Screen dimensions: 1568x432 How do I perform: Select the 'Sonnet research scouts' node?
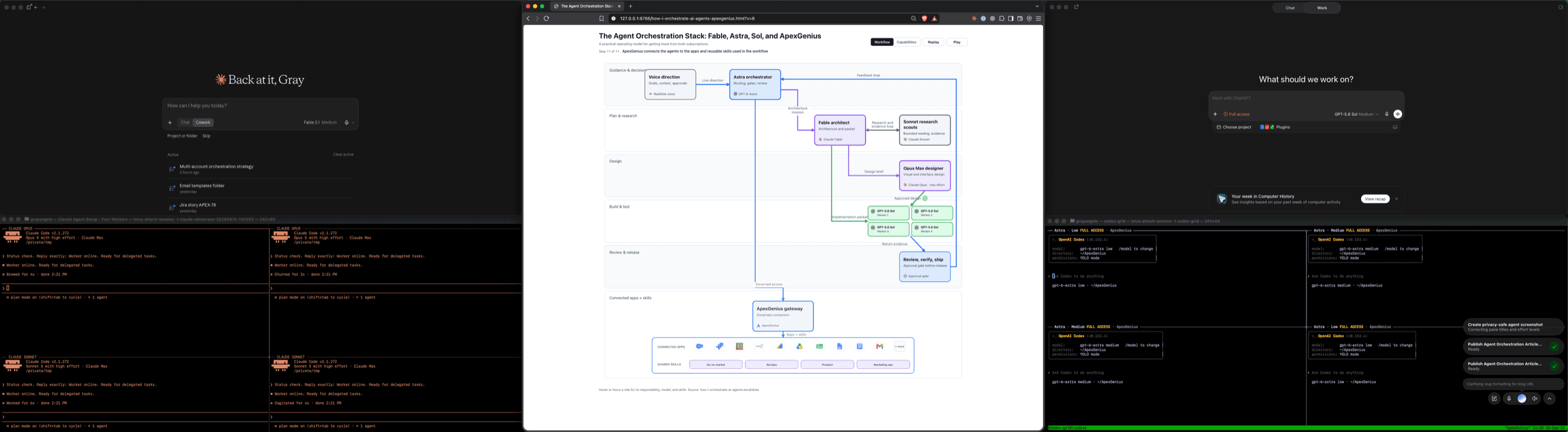[925, 130]
